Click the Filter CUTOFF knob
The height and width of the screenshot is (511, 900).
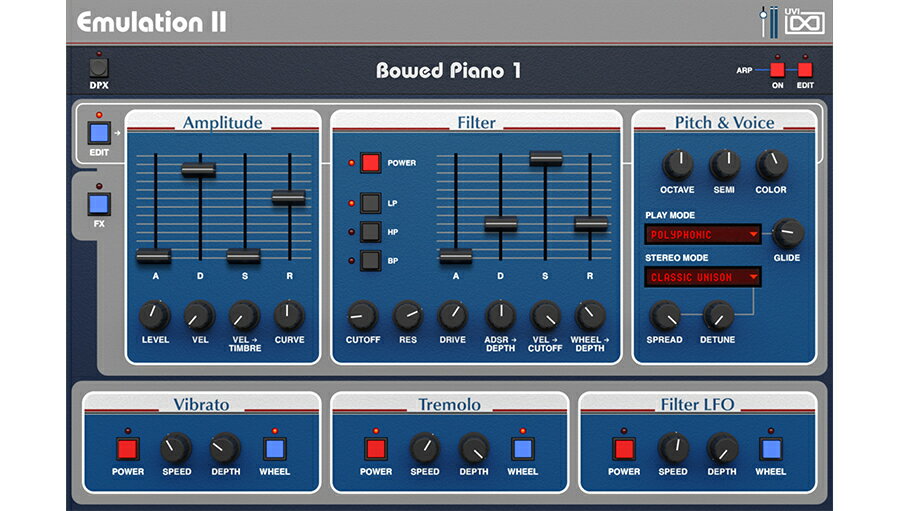361,315
